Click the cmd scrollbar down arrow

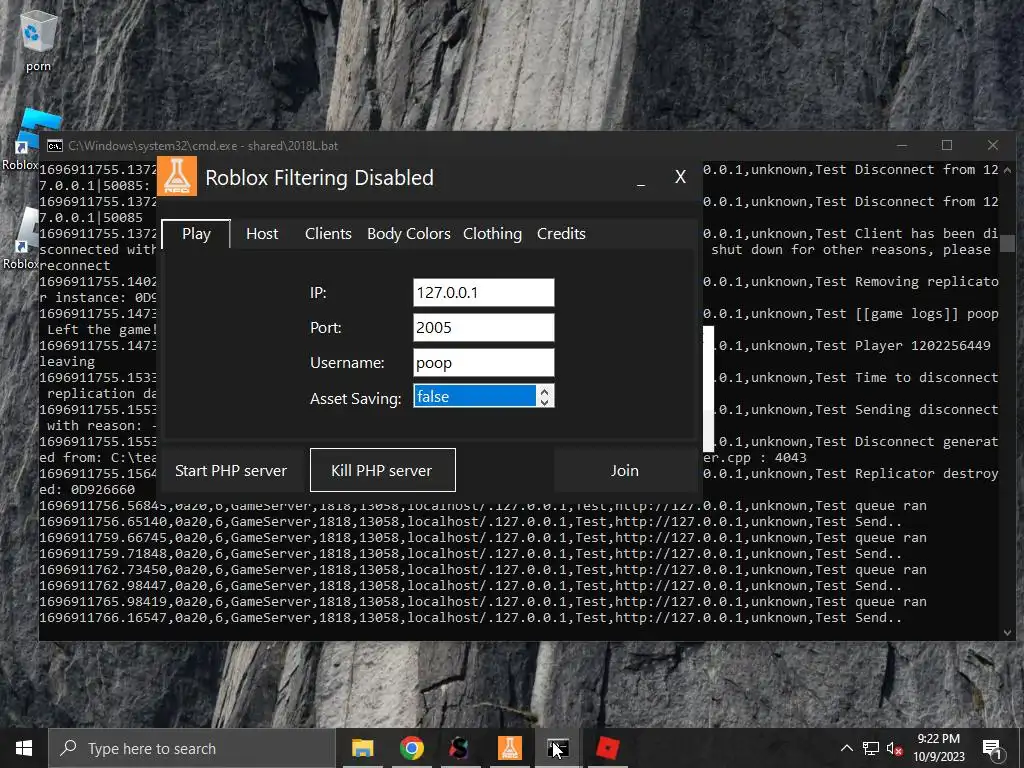(1008, 632)
